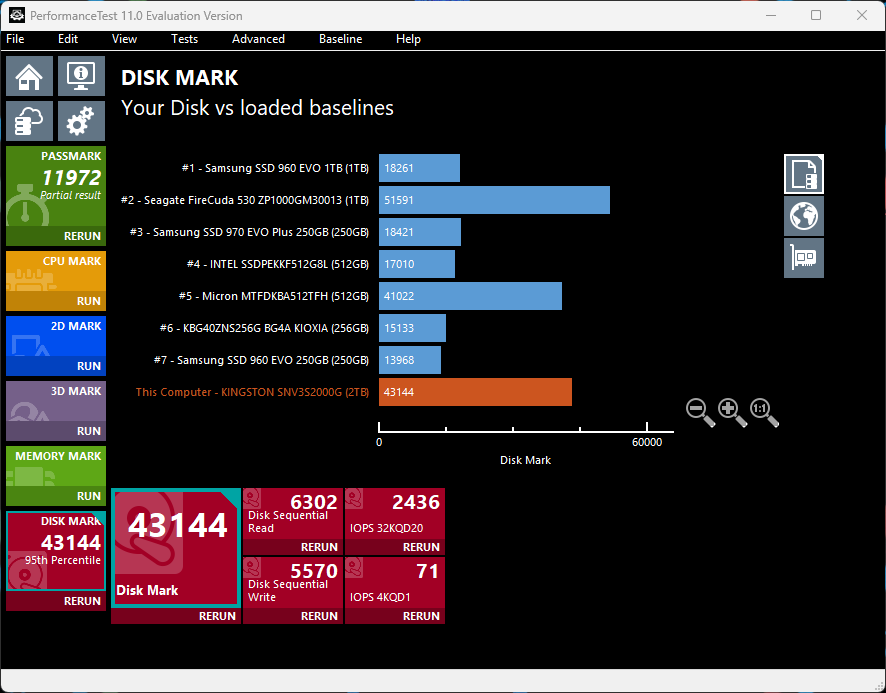Select the 2D Mark tile

point(56,336)
